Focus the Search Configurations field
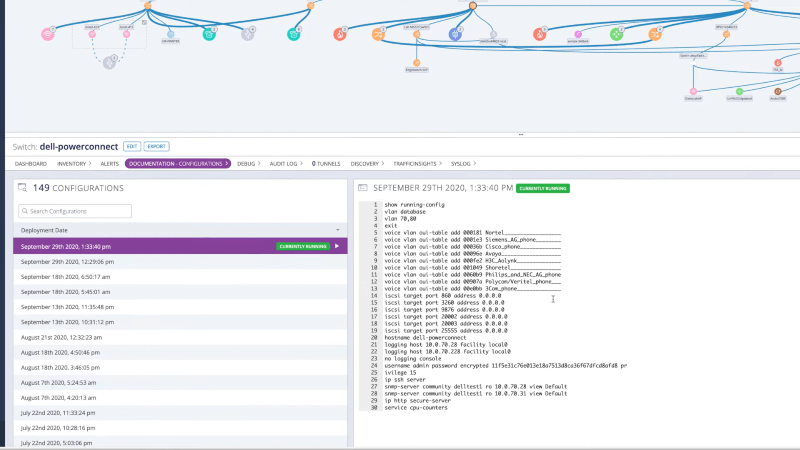This screenshot has height=450, width=800. click(x=75, y=211)
